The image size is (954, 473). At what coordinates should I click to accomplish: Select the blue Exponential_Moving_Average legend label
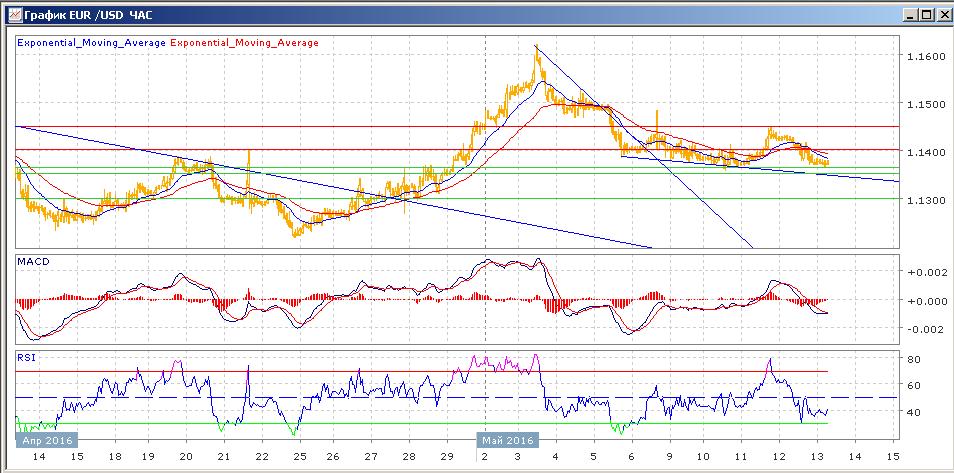93,43
